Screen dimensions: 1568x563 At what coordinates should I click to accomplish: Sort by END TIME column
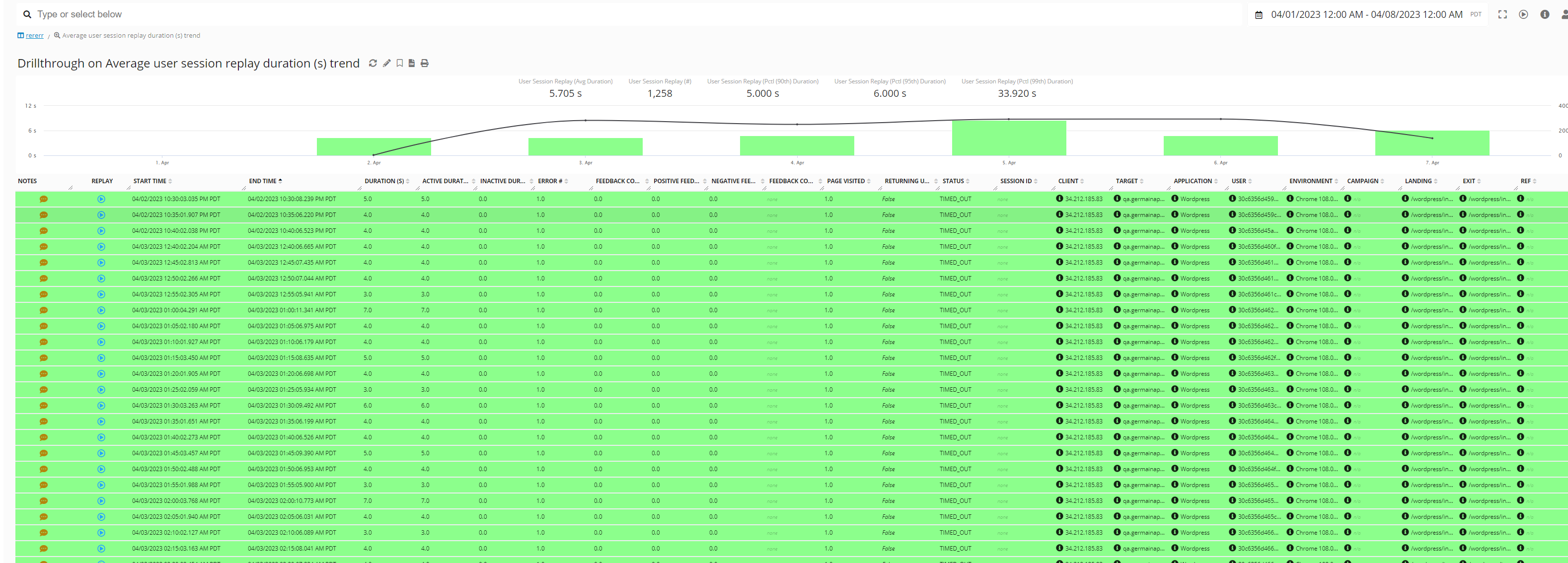pos(262,181)
